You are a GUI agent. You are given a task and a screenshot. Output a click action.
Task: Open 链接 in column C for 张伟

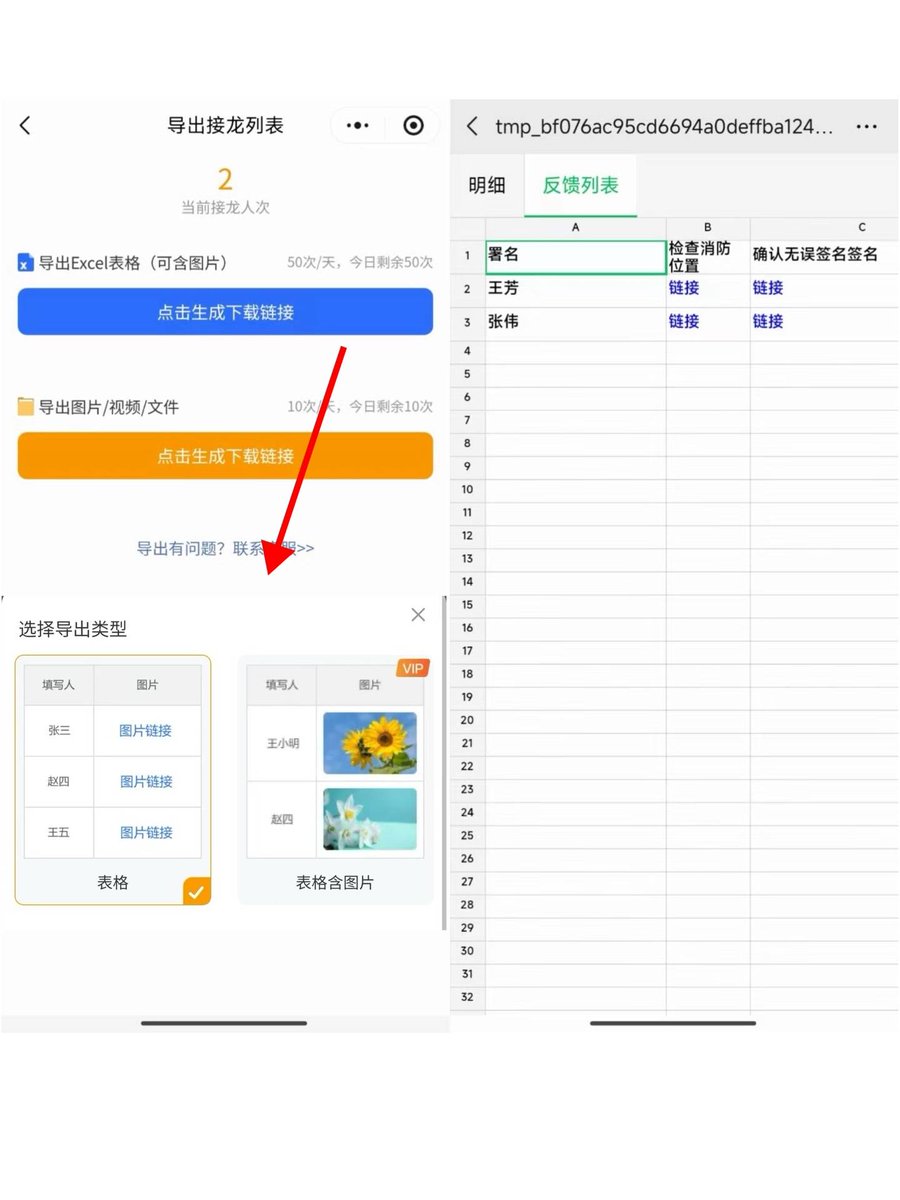[x=768, y=321]
